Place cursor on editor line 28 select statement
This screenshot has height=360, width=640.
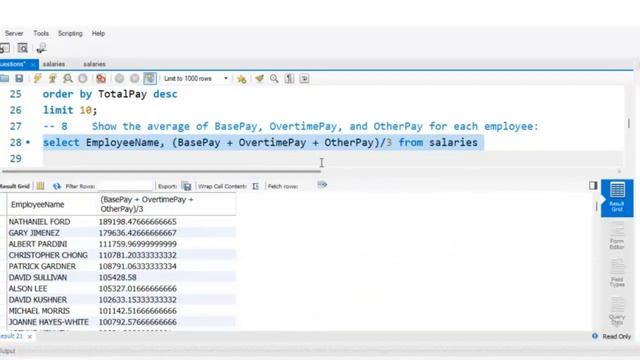(260, 142)
